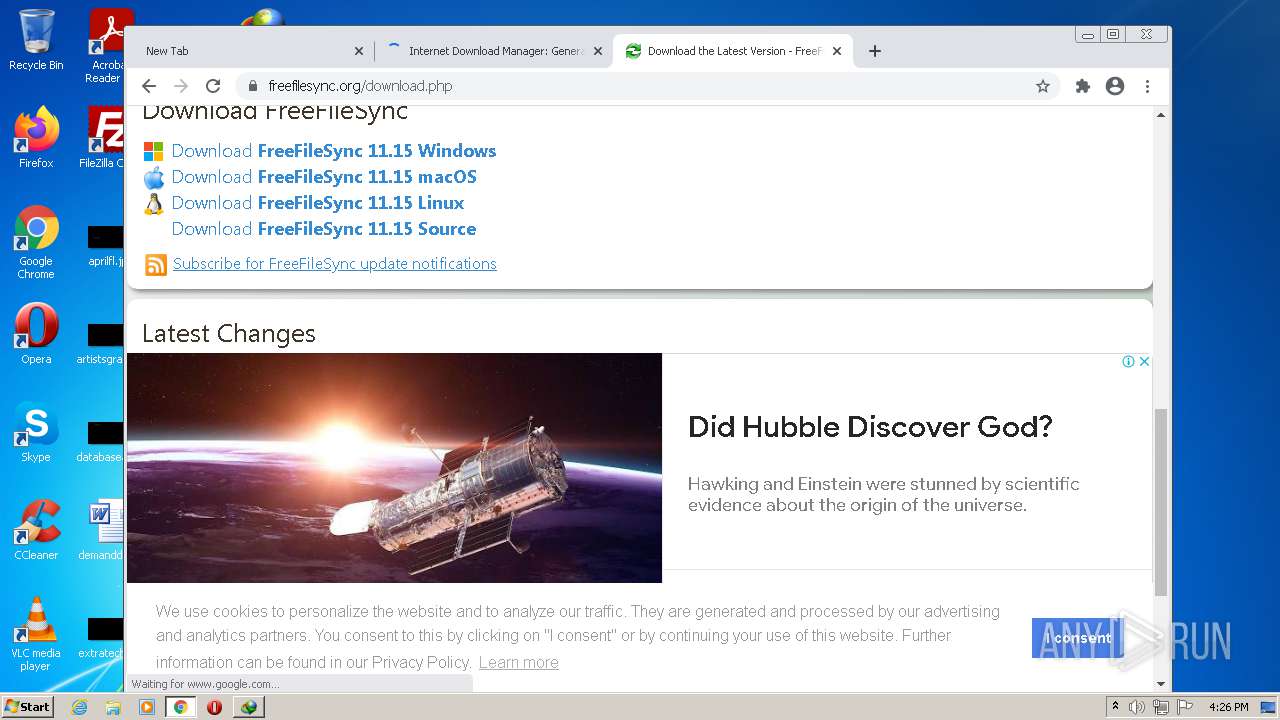Click the forward navigation arrow
The width and height of the screenshot is (1280, 720).
181,86
